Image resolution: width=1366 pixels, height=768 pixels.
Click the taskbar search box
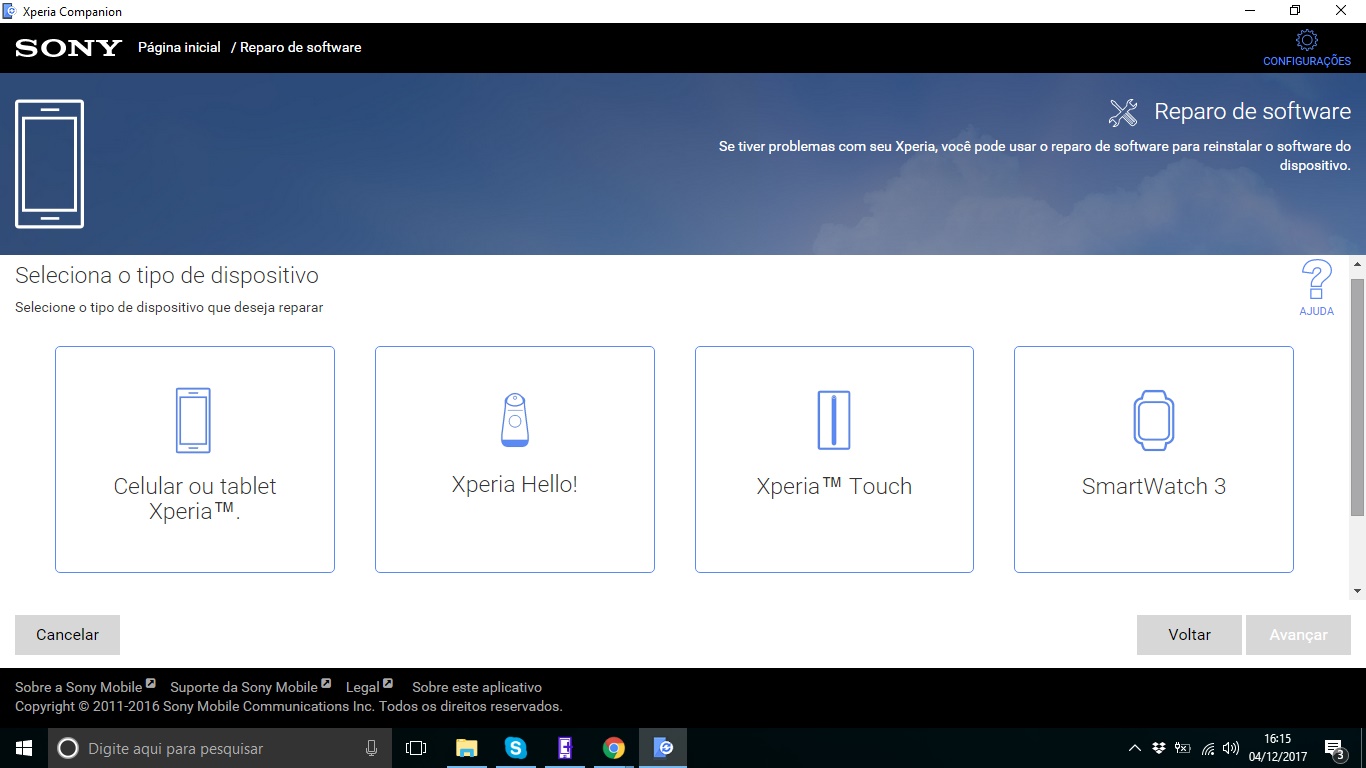[x=220, y=748]
